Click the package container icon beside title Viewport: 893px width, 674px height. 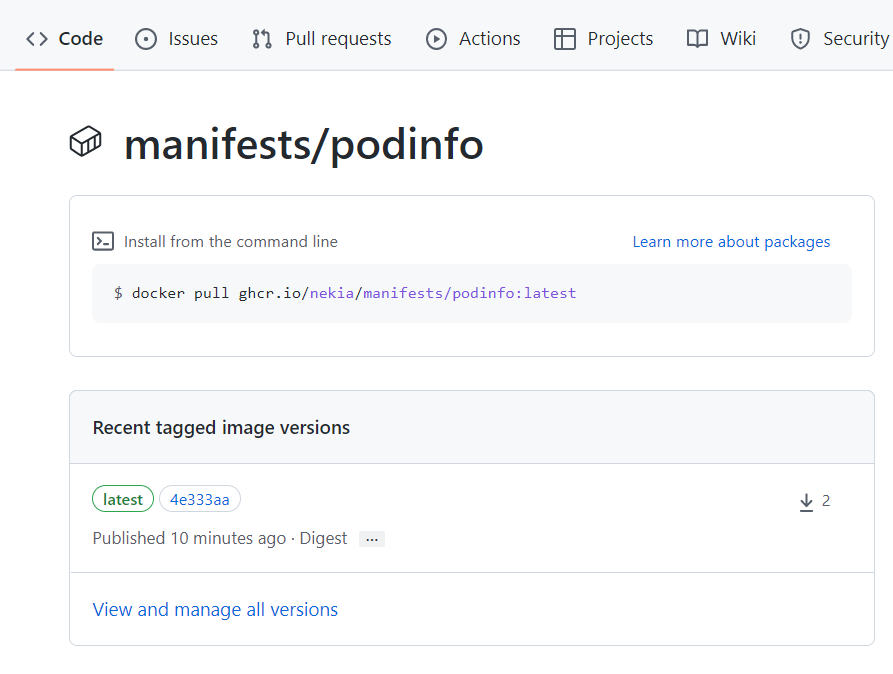click(x=85, y=142)
